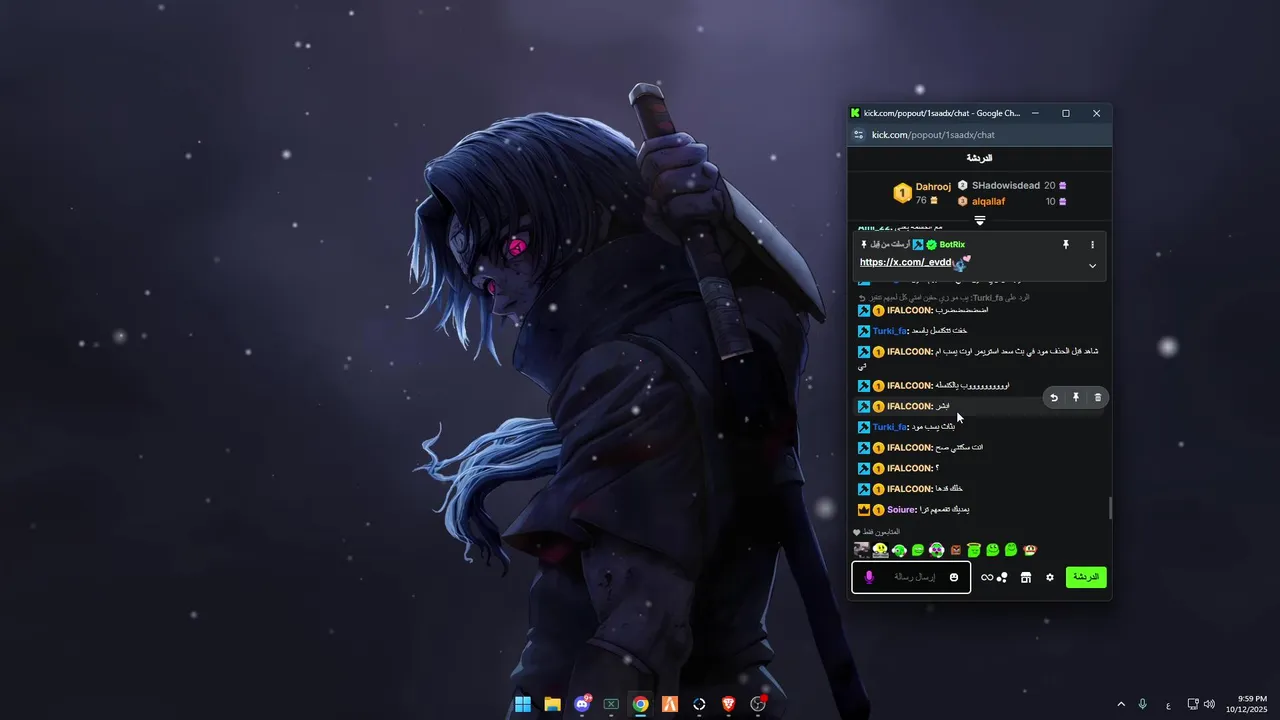
Task: Click the message input field
Action: (x=911, y=577)
